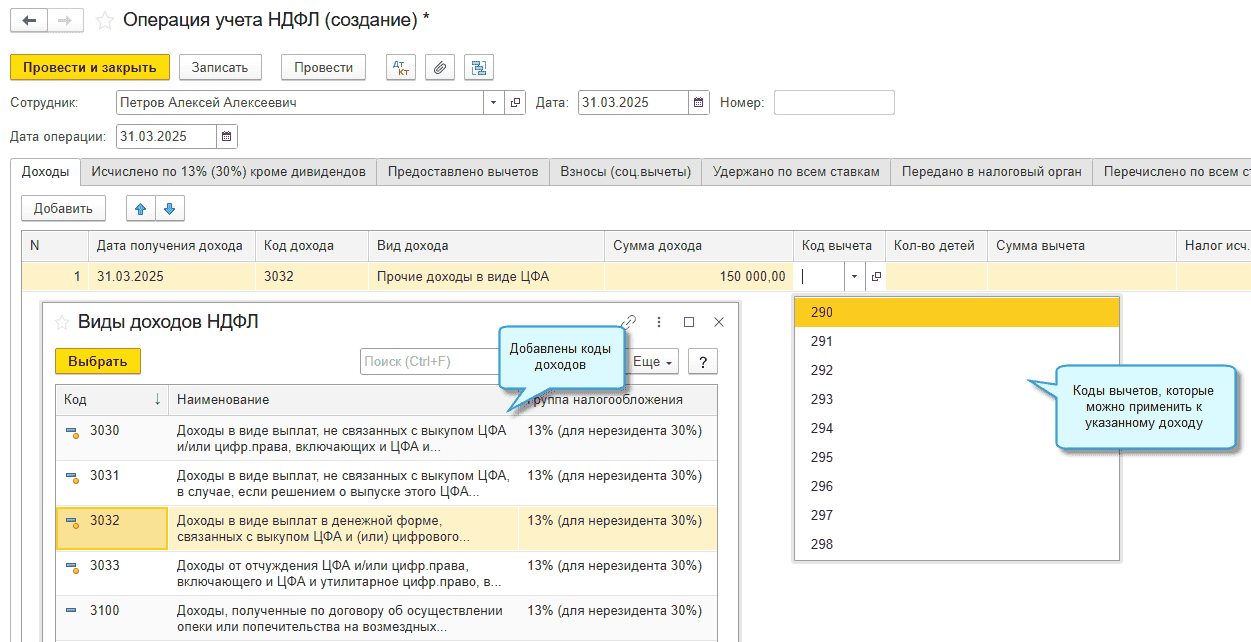1251x642 pixels.
Task: Choose deduction code 294 from the list
Action: click(x=822, y=428)
